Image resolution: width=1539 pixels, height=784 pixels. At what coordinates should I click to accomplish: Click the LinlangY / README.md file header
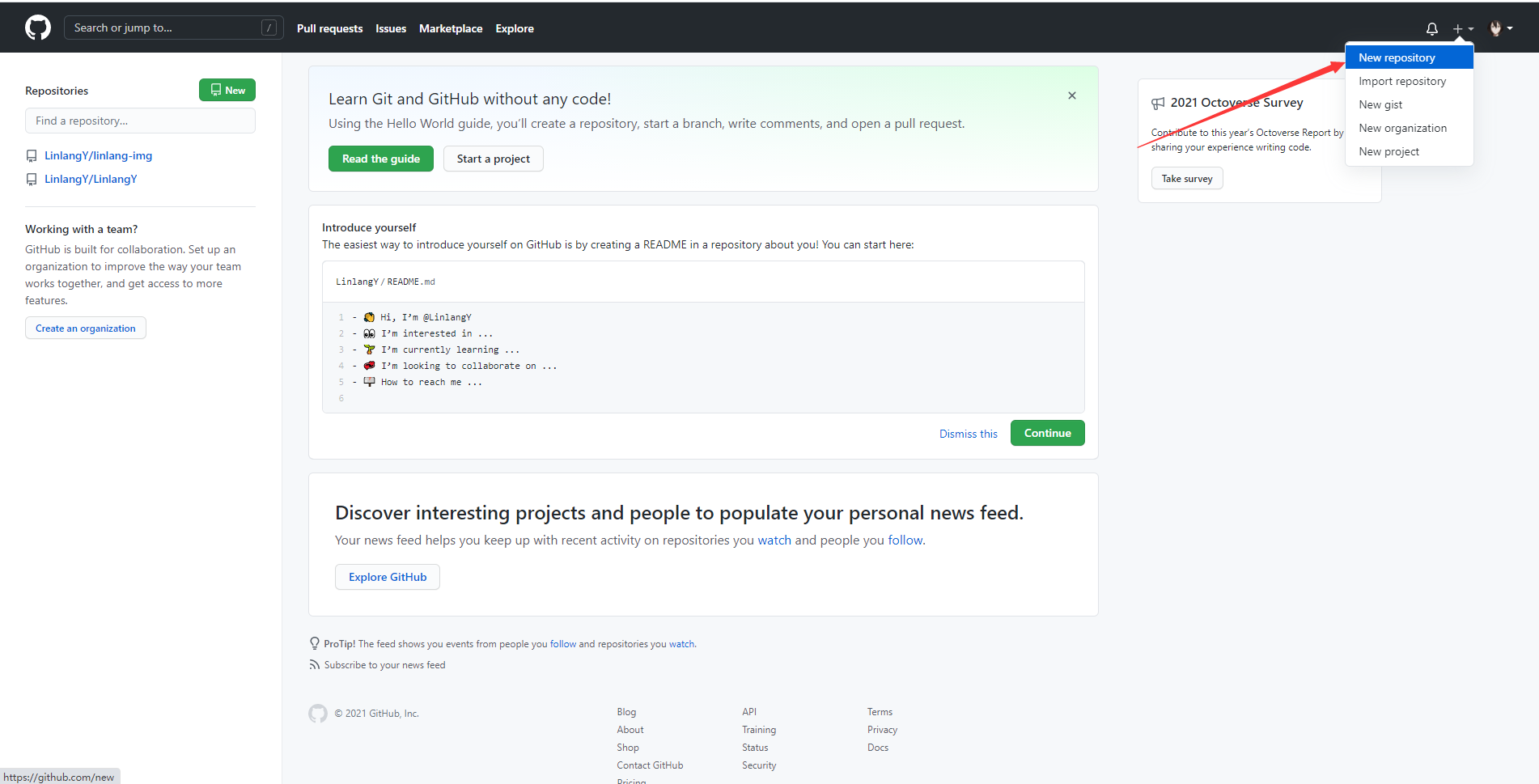click(703, 282)
